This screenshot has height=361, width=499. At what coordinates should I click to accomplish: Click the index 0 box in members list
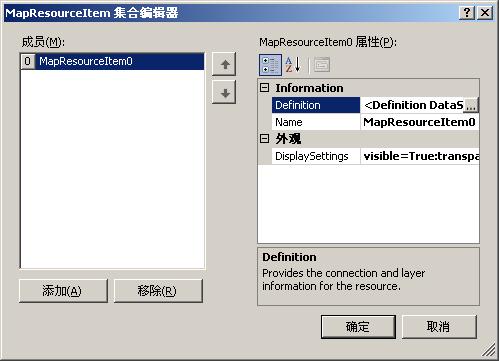point(28,61)
